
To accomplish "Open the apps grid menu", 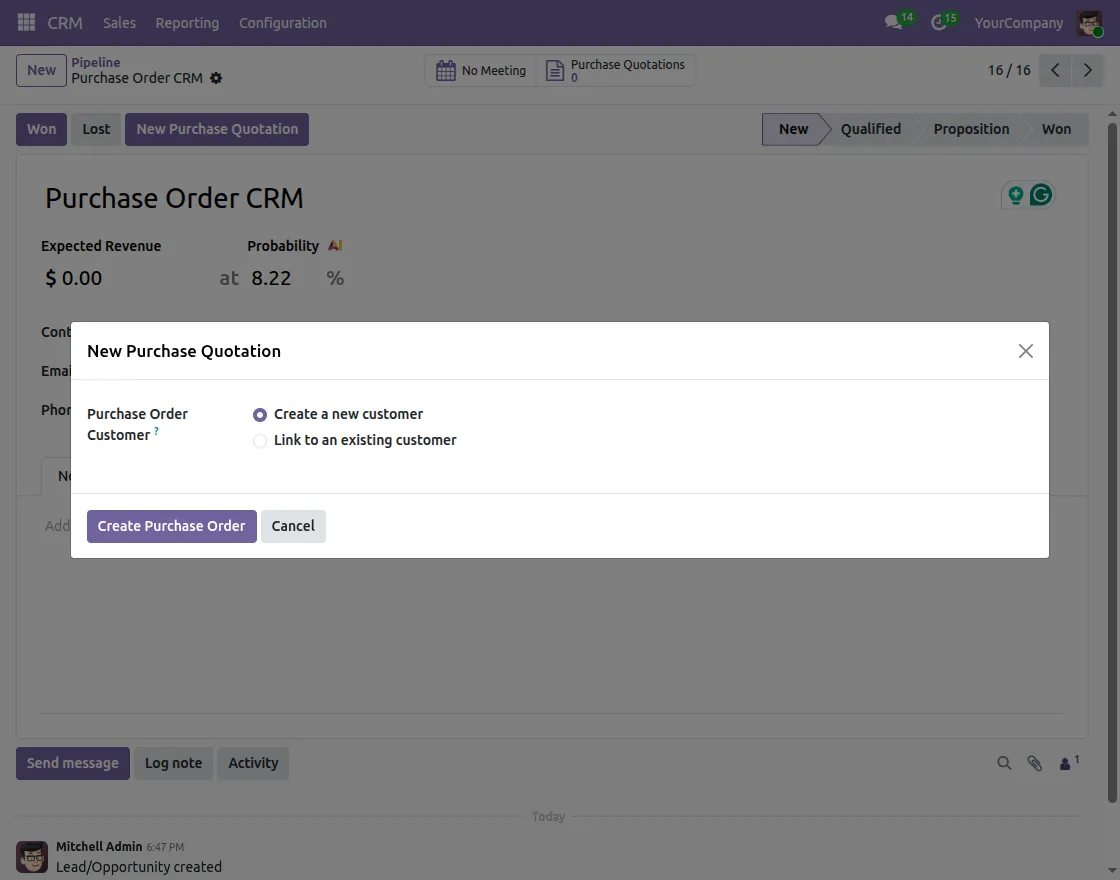I will pyautogui.click(x=25, y=22).
